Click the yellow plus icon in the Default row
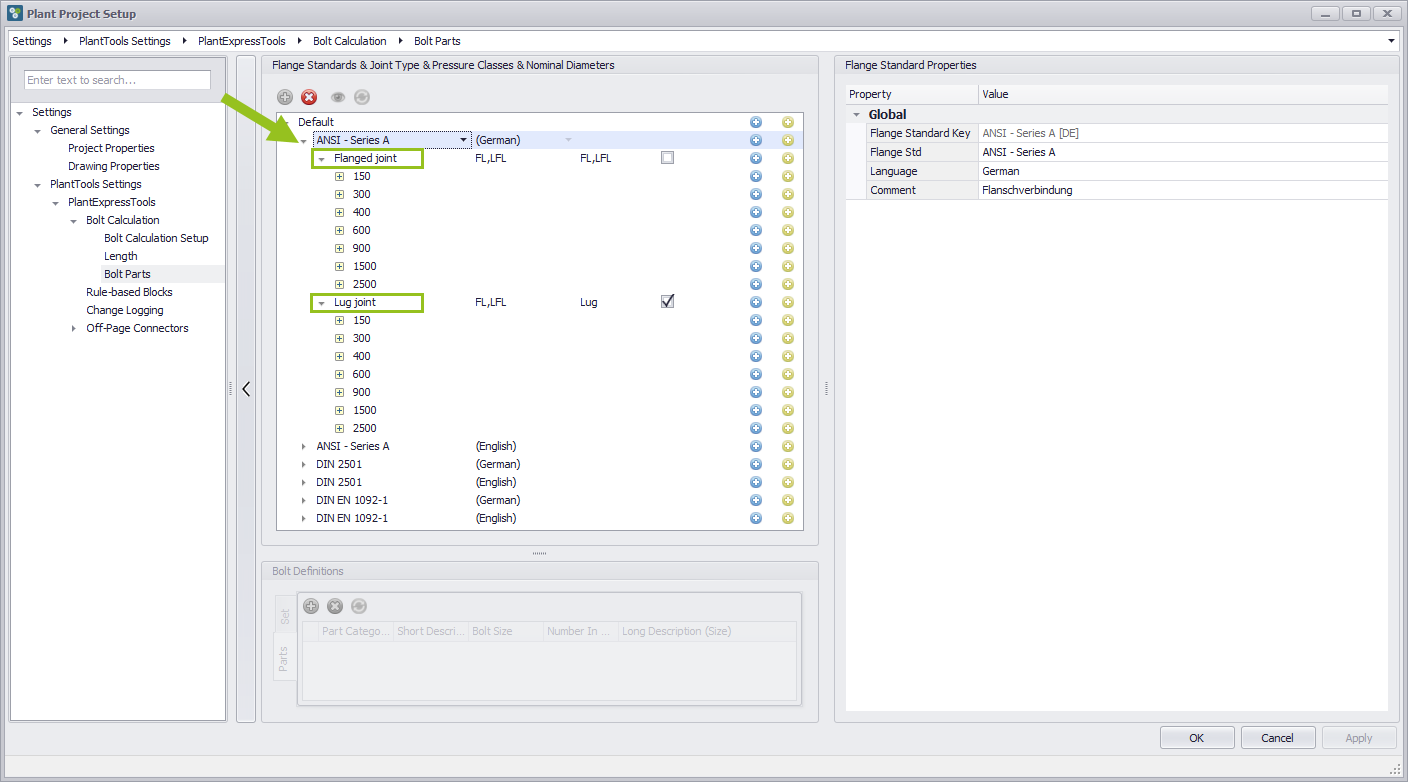 [788, 122]
